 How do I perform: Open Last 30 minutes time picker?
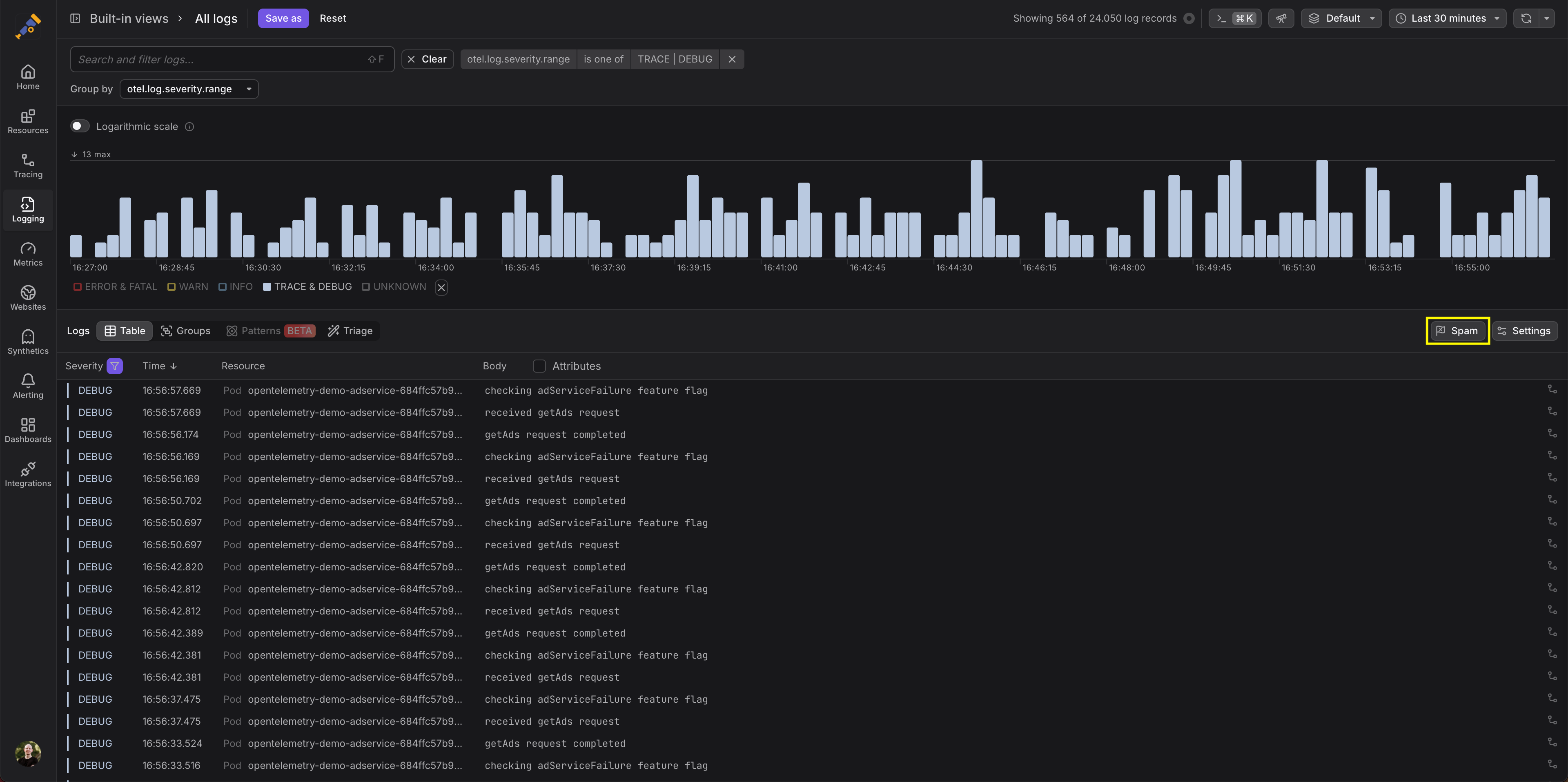1447,18
